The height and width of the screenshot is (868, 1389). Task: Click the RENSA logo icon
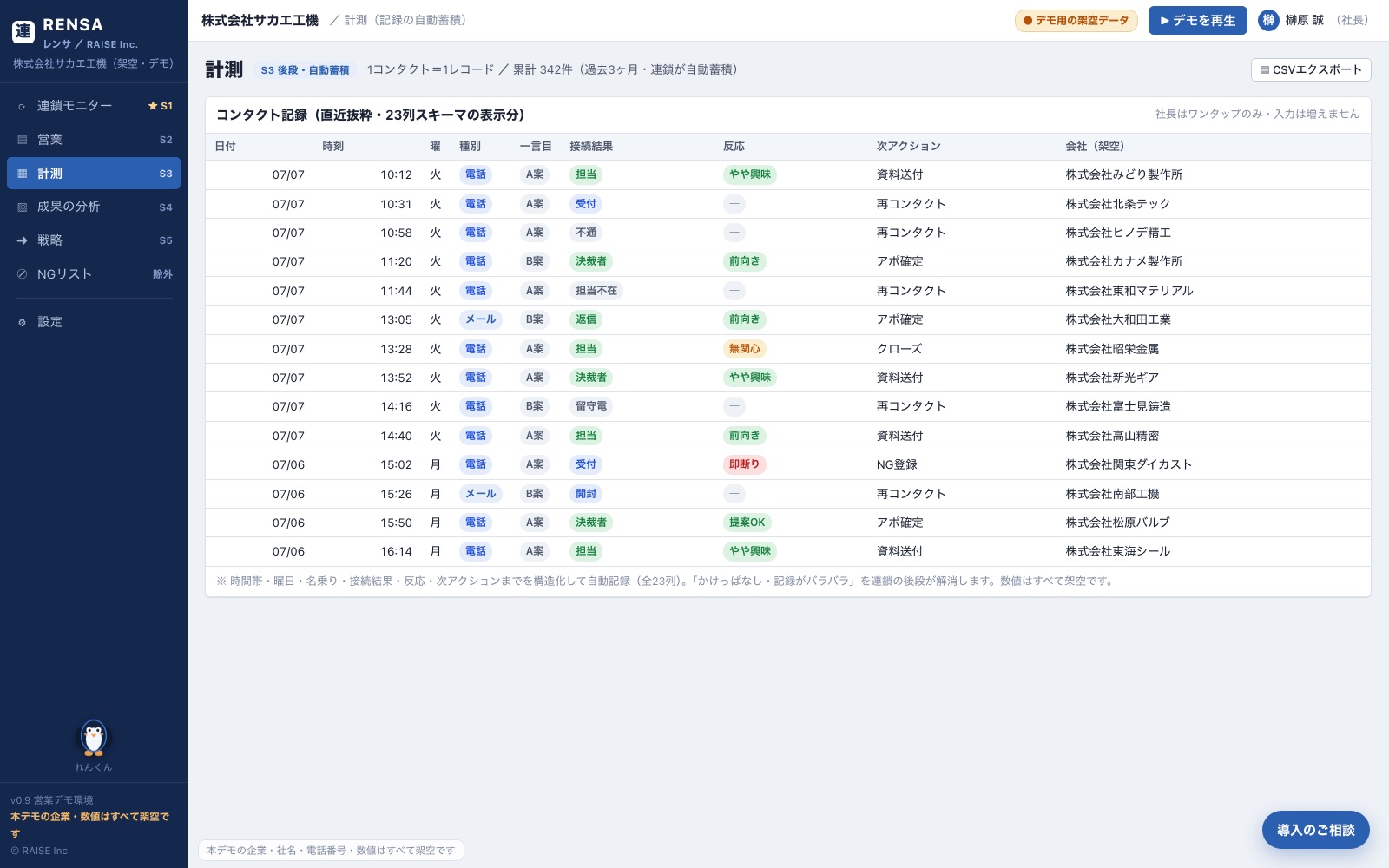[23, 32]
